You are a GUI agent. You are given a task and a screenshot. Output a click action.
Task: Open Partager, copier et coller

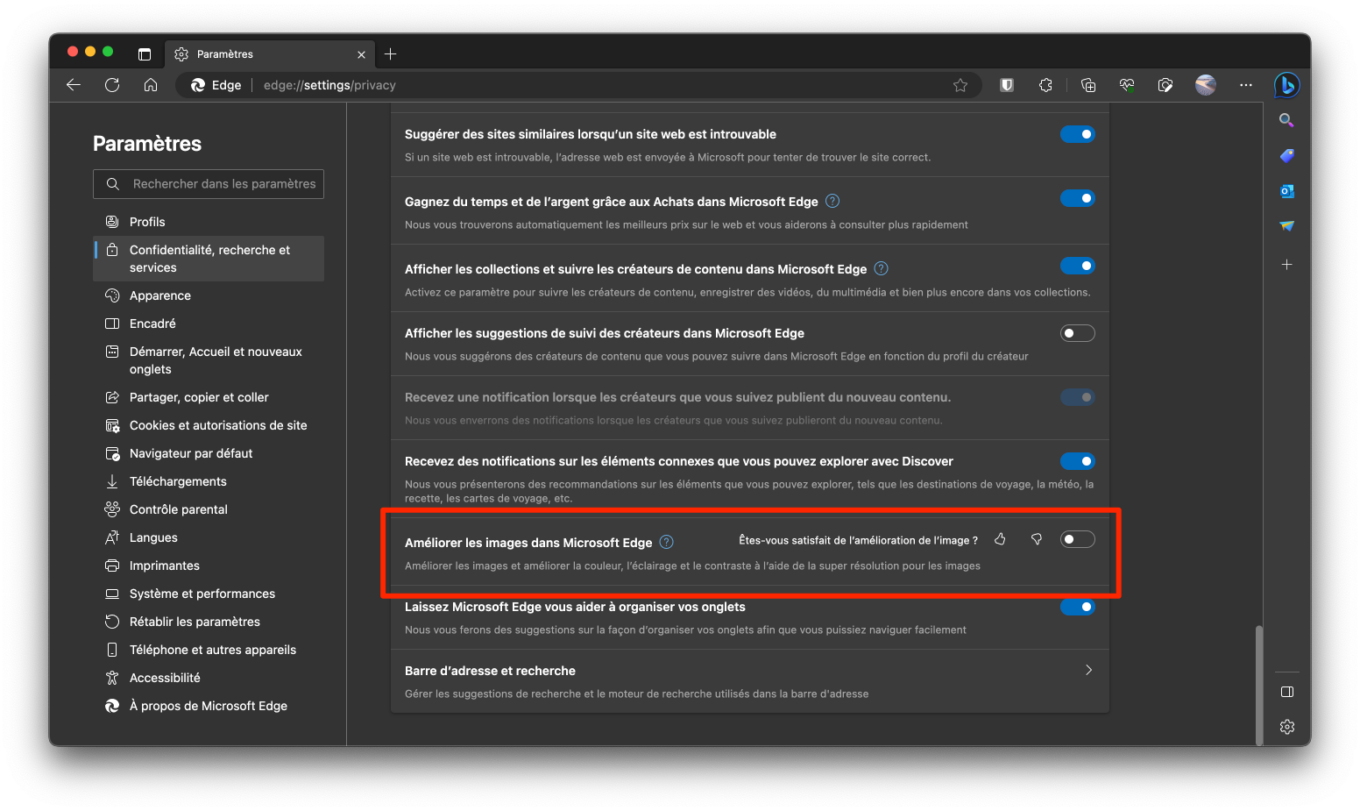pos(208,397)
